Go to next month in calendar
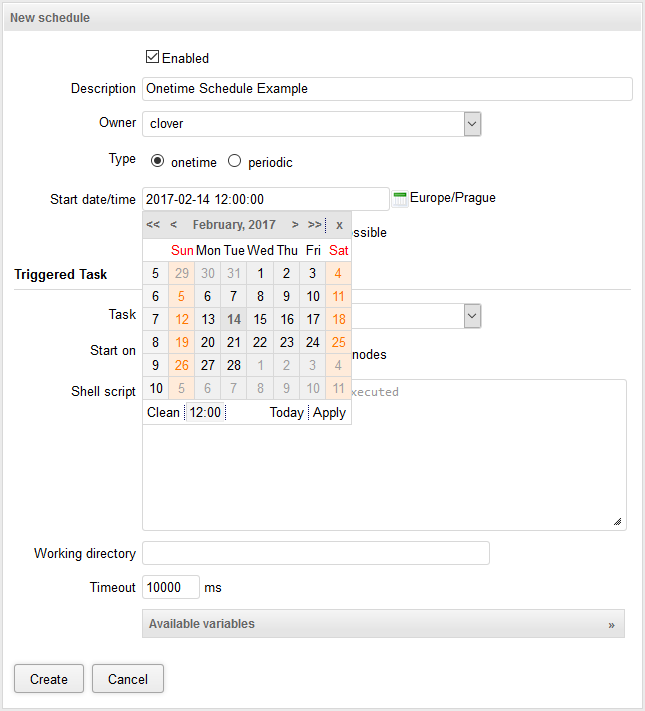645x711 pixels. pyautogui.click(x=295, y=225)
